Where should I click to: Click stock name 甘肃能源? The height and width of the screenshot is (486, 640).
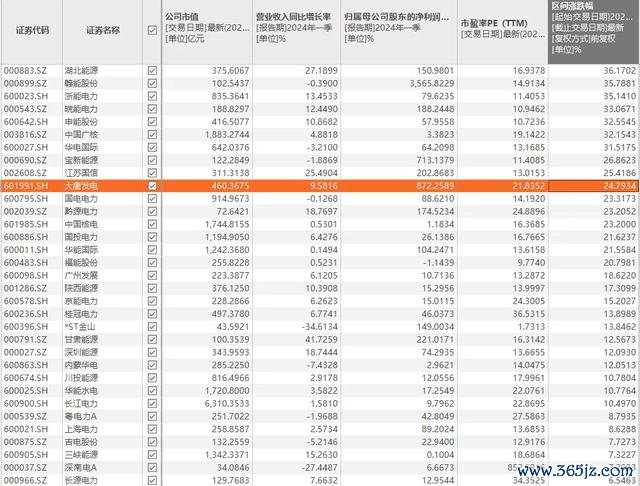pos(81,340)
